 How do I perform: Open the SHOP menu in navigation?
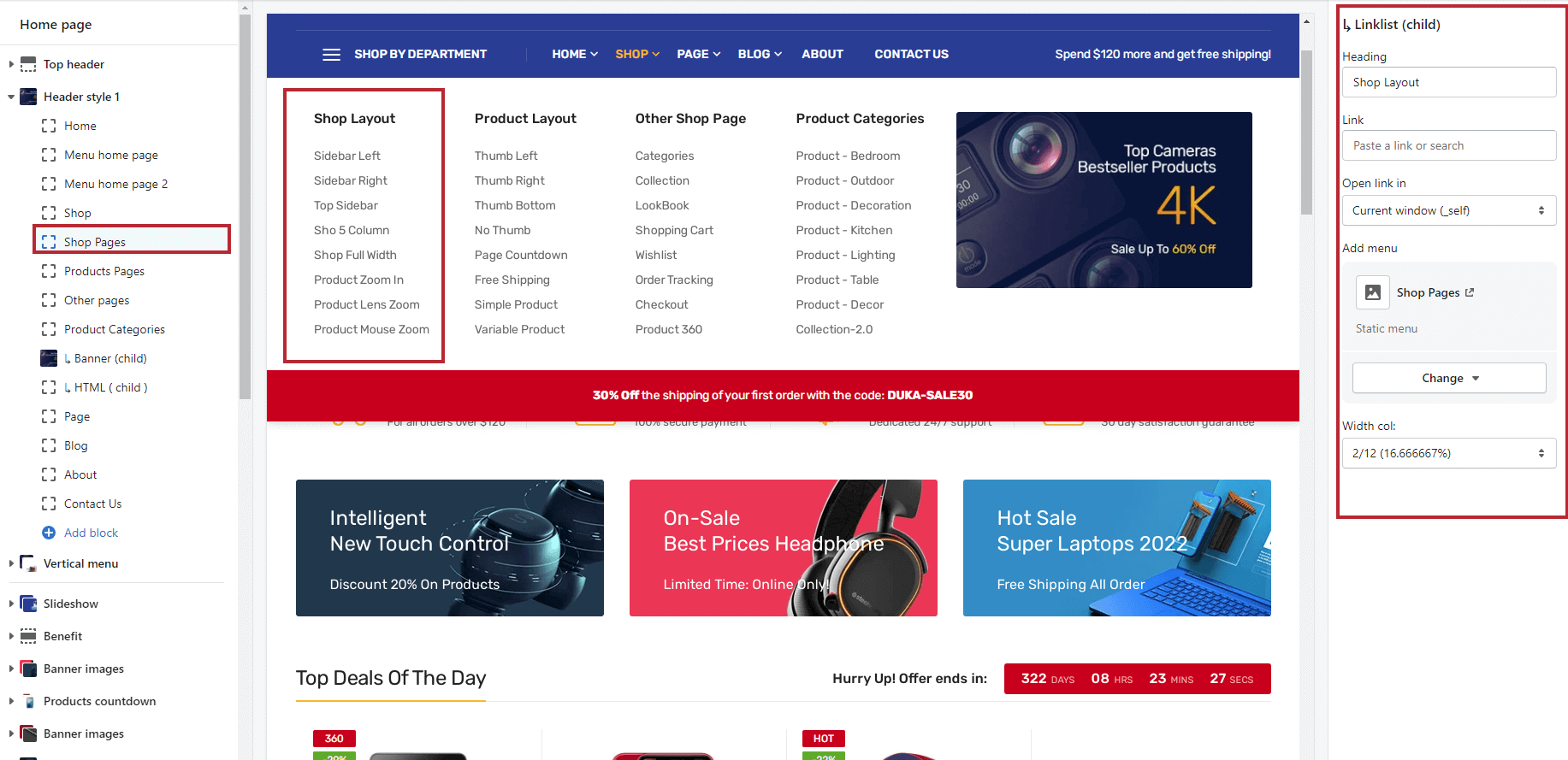pos(636,55)
